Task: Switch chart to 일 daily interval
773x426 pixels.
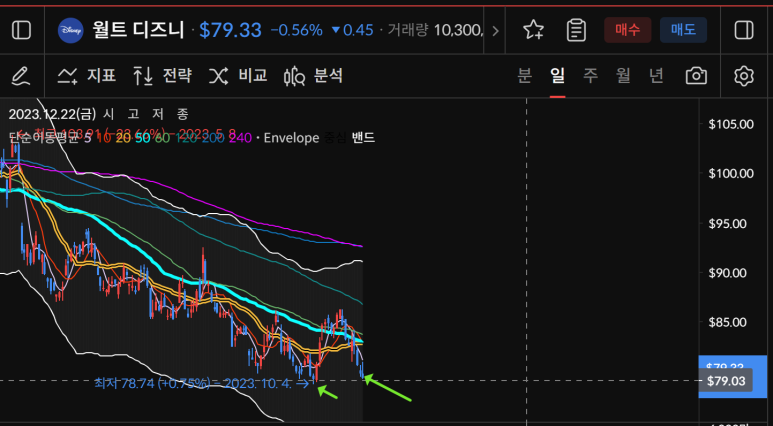Action: [x=558, y=76]
